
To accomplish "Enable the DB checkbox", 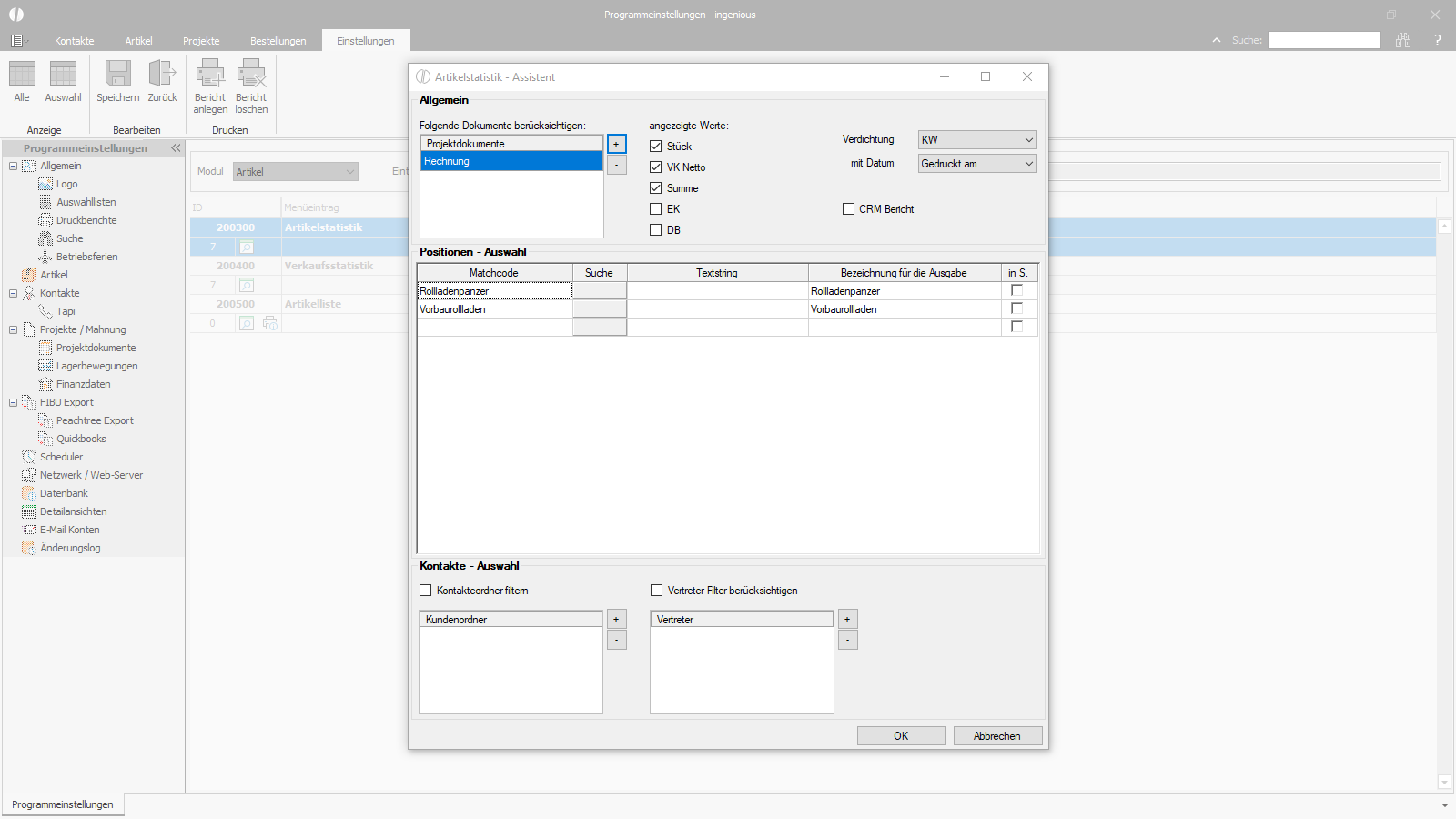I will pos(655,229).
